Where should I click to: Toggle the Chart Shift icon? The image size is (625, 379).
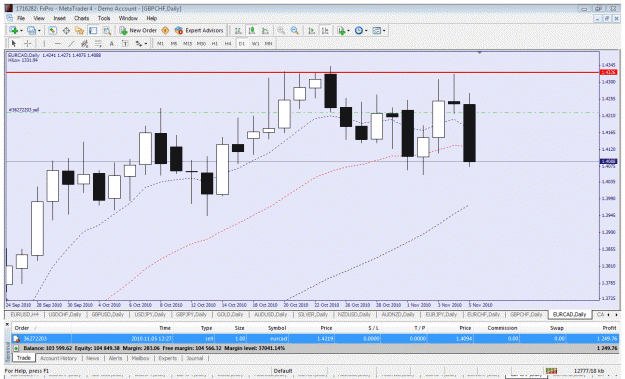pos(325,31)
